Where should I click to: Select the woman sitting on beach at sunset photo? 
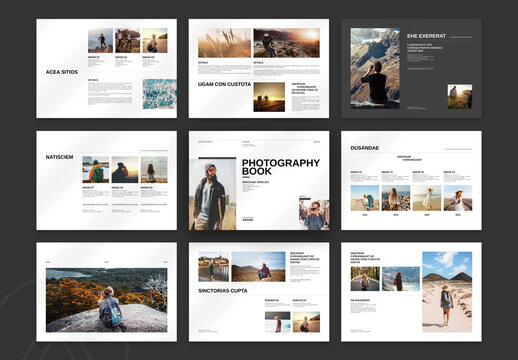(x=306, y=322)
